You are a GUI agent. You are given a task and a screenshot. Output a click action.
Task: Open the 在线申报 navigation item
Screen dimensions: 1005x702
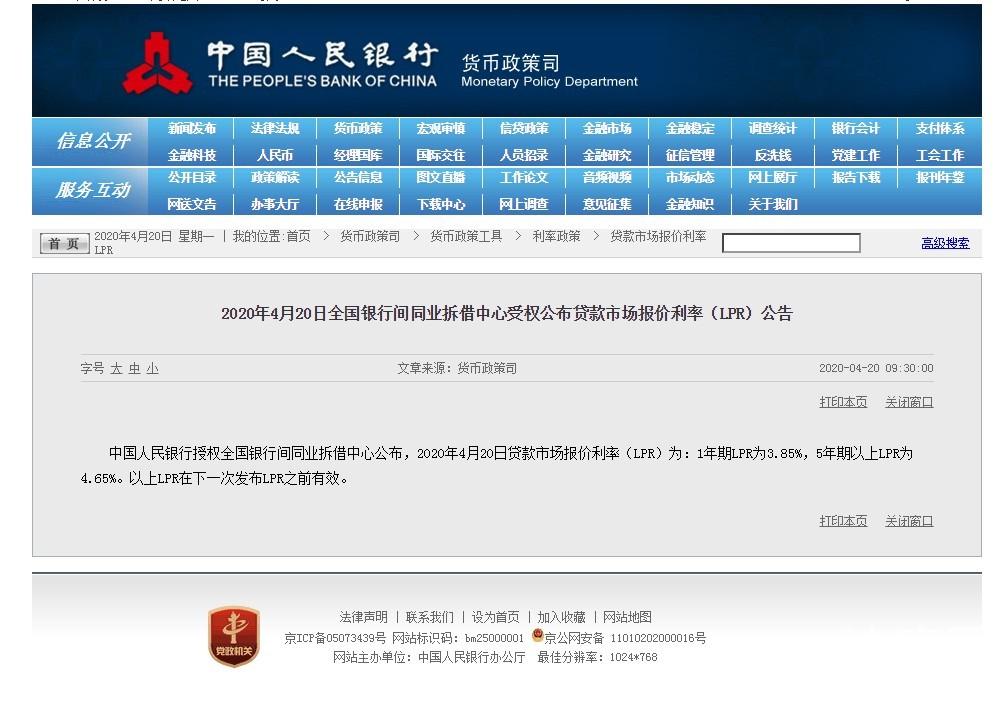358,204
